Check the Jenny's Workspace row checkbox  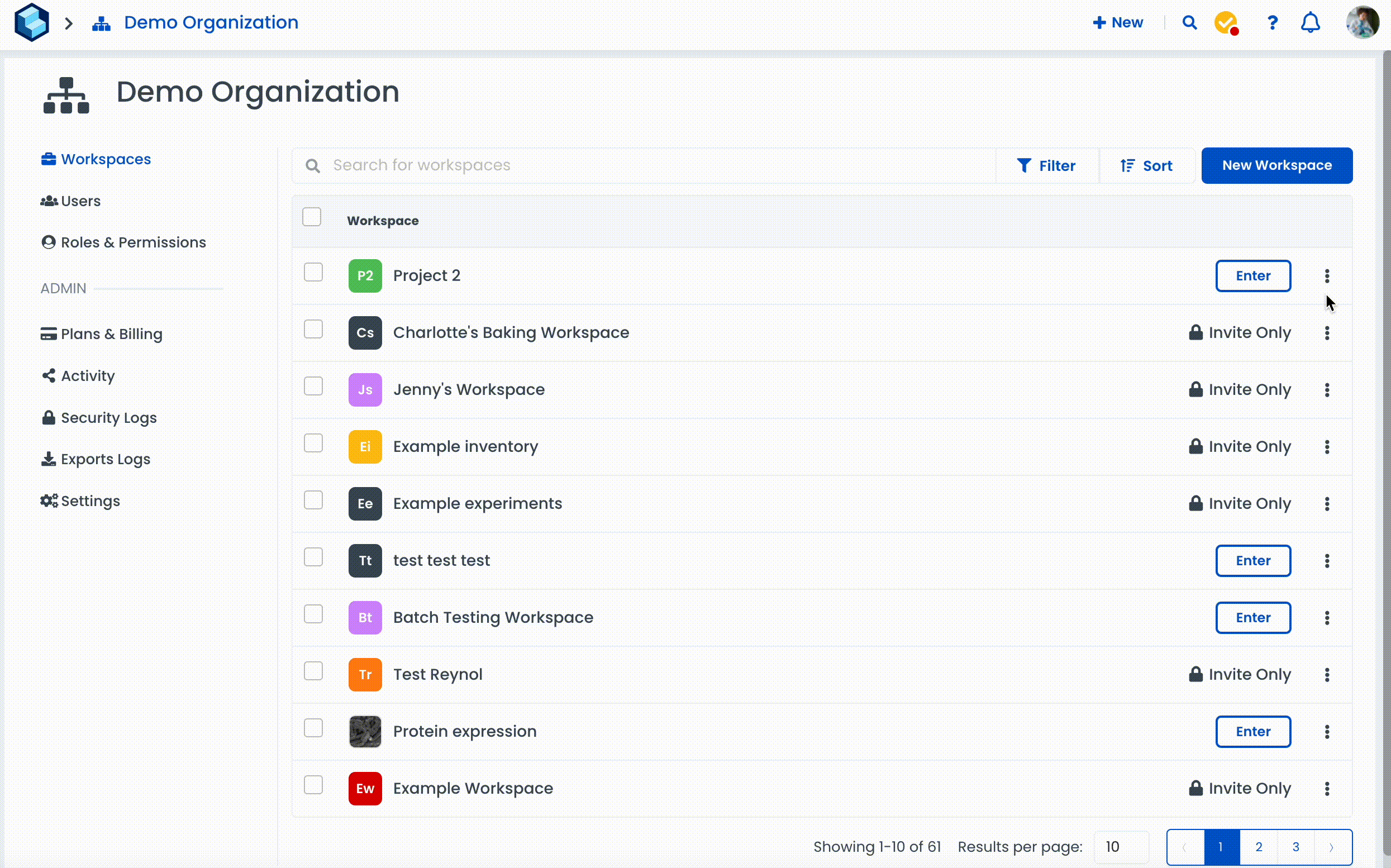pyautogui.click(x=313, y=387)
